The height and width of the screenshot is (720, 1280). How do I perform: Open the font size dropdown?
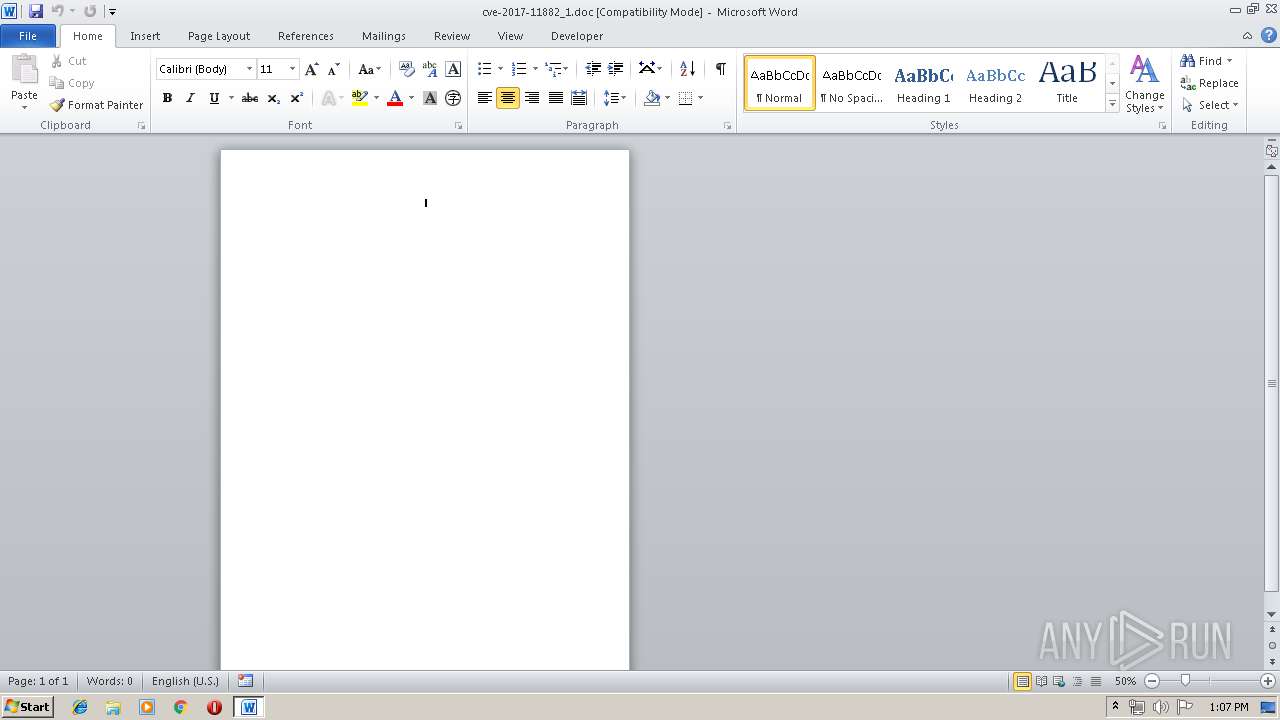pyautogui.click(x=292, y=69)
